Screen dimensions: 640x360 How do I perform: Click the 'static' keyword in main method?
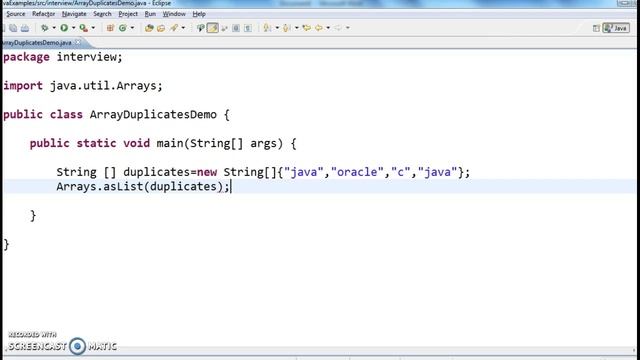point(96,143)
